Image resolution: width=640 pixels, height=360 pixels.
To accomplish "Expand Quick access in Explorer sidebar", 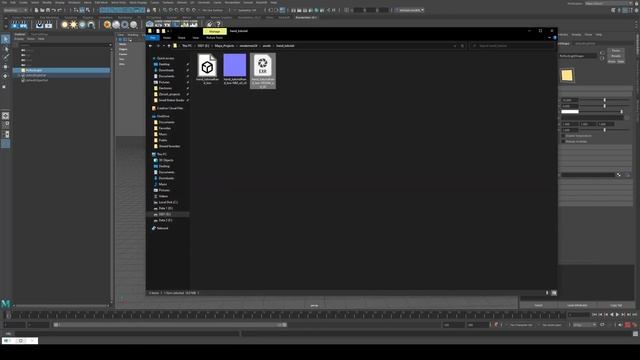I will (165, 58).
